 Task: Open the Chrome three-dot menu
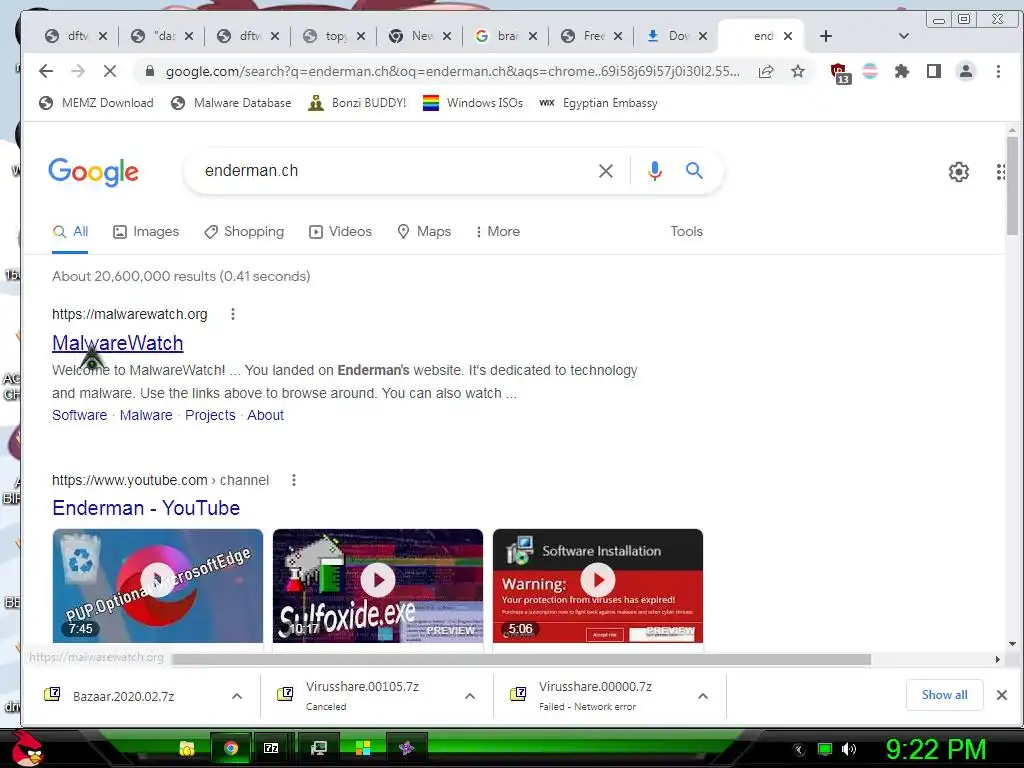point(998,71)
